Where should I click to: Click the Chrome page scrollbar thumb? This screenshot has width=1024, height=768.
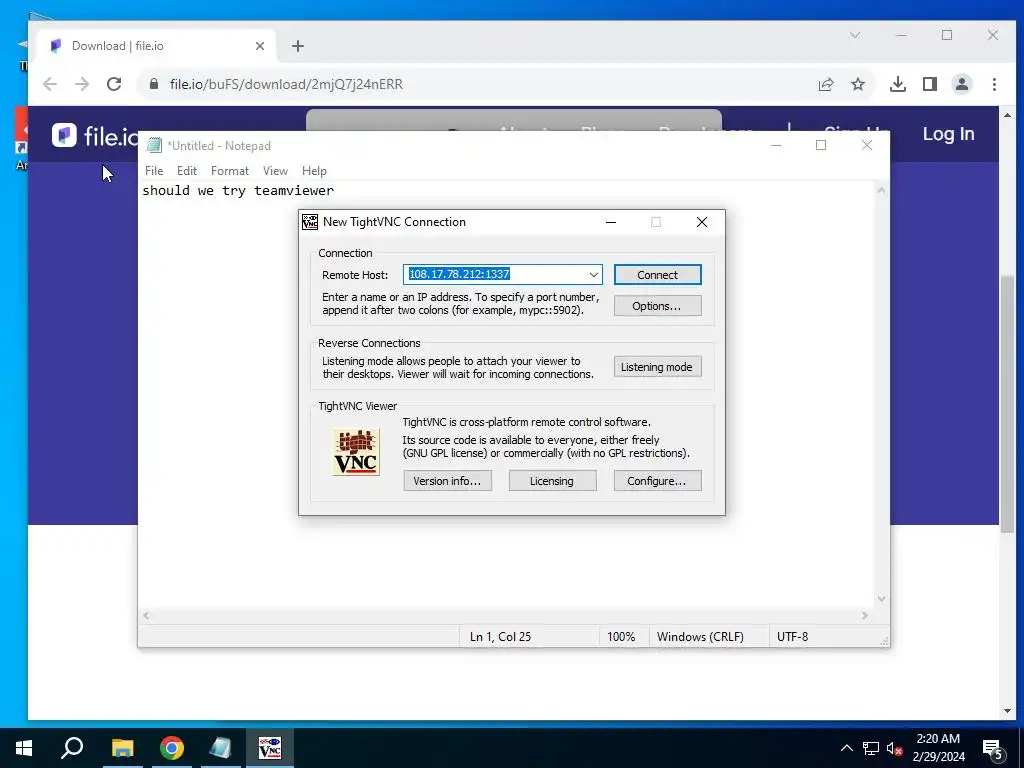[1007, 404]
